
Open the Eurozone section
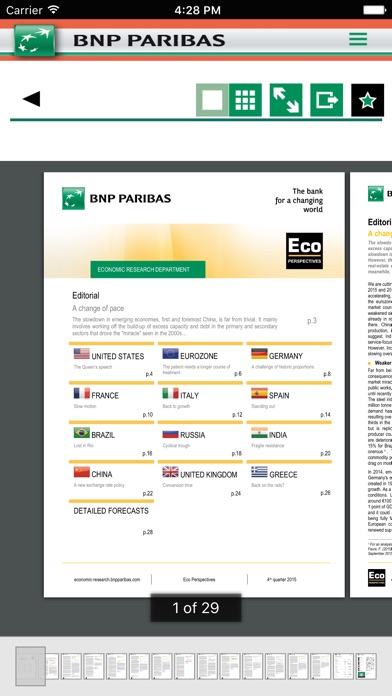tap(200, 361)
